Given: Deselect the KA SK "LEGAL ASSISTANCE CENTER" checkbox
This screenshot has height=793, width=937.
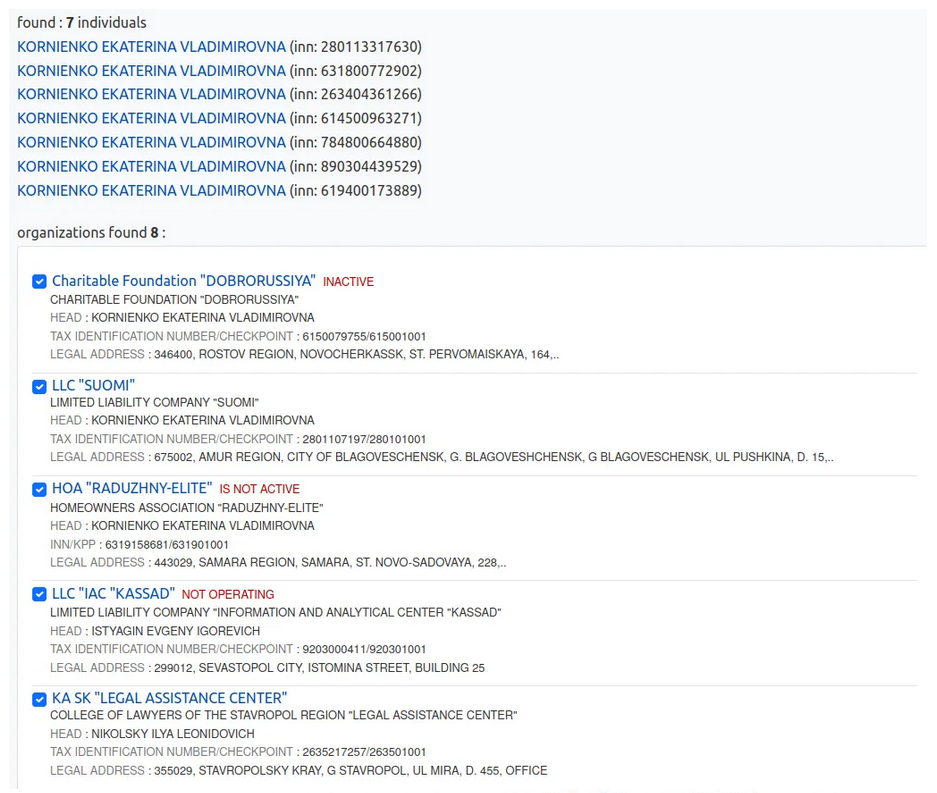Looking at the screenshot, I should pyautogui.click(x=39, y=698).
